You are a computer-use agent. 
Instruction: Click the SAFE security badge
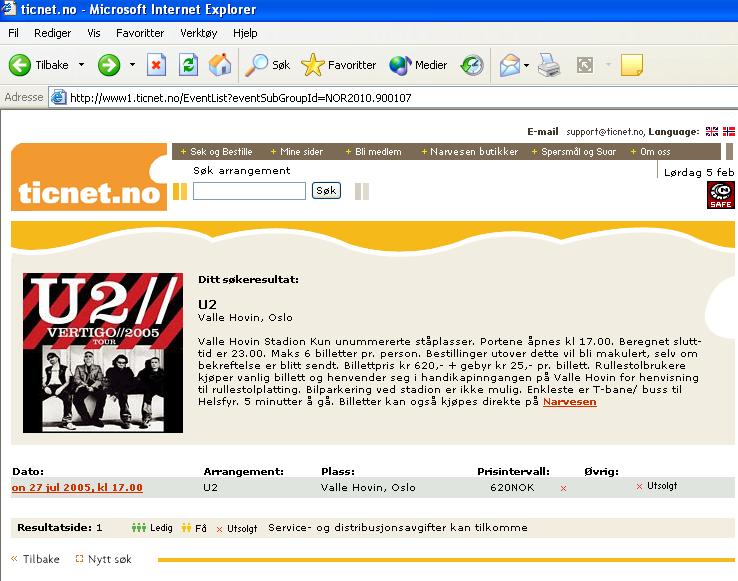click(721, 195)
